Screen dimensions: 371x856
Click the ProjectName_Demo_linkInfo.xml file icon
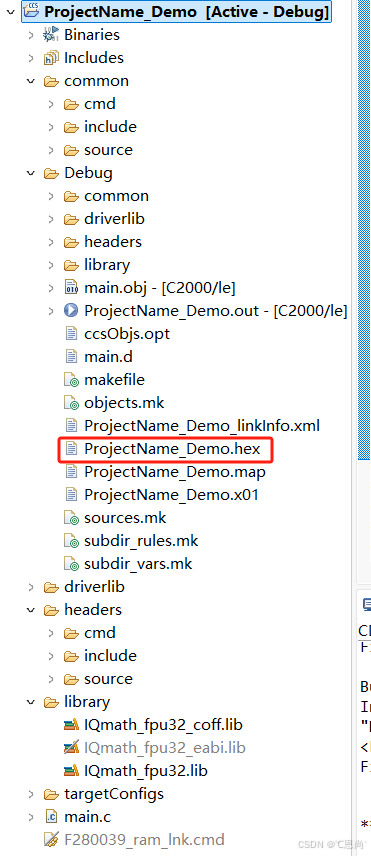pyautogui.click(x=71, y=425)
